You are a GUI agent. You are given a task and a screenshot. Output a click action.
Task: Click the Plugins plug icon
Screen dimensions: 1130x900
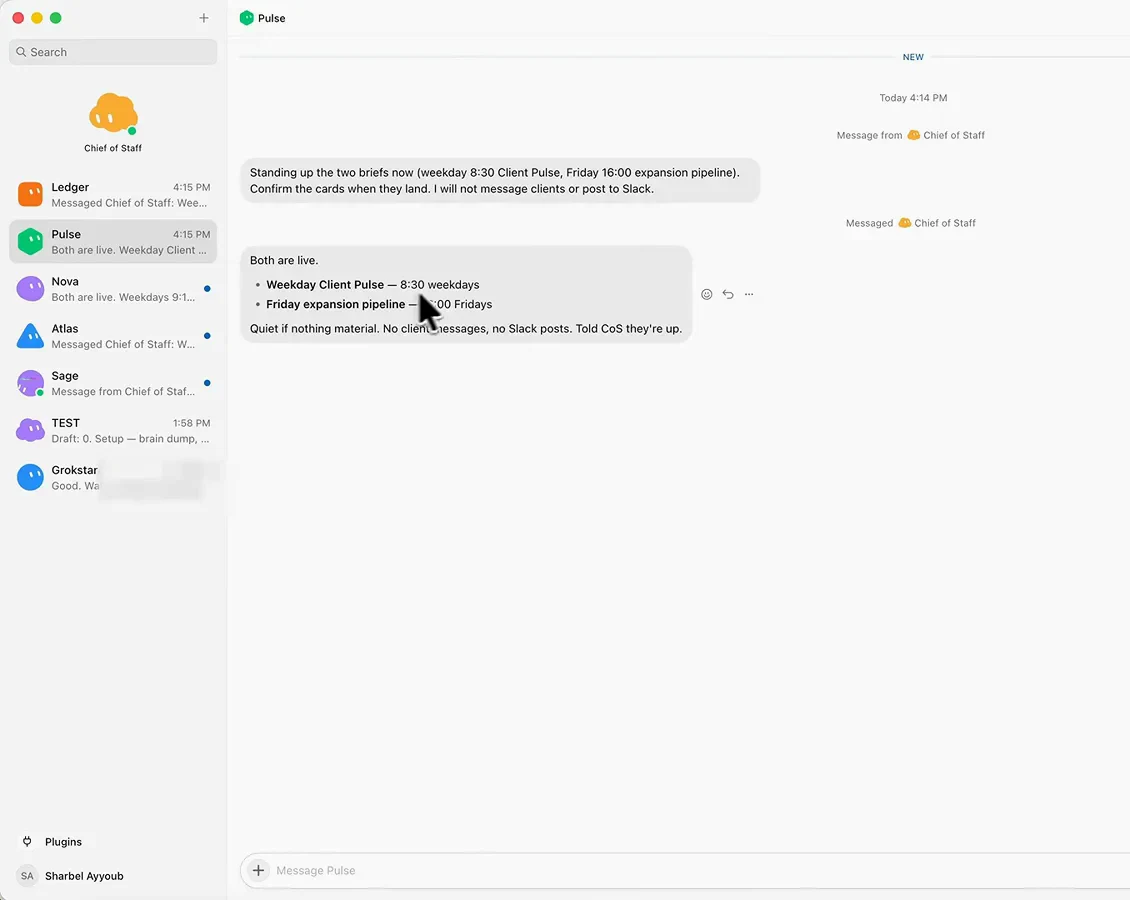(27, 842)
